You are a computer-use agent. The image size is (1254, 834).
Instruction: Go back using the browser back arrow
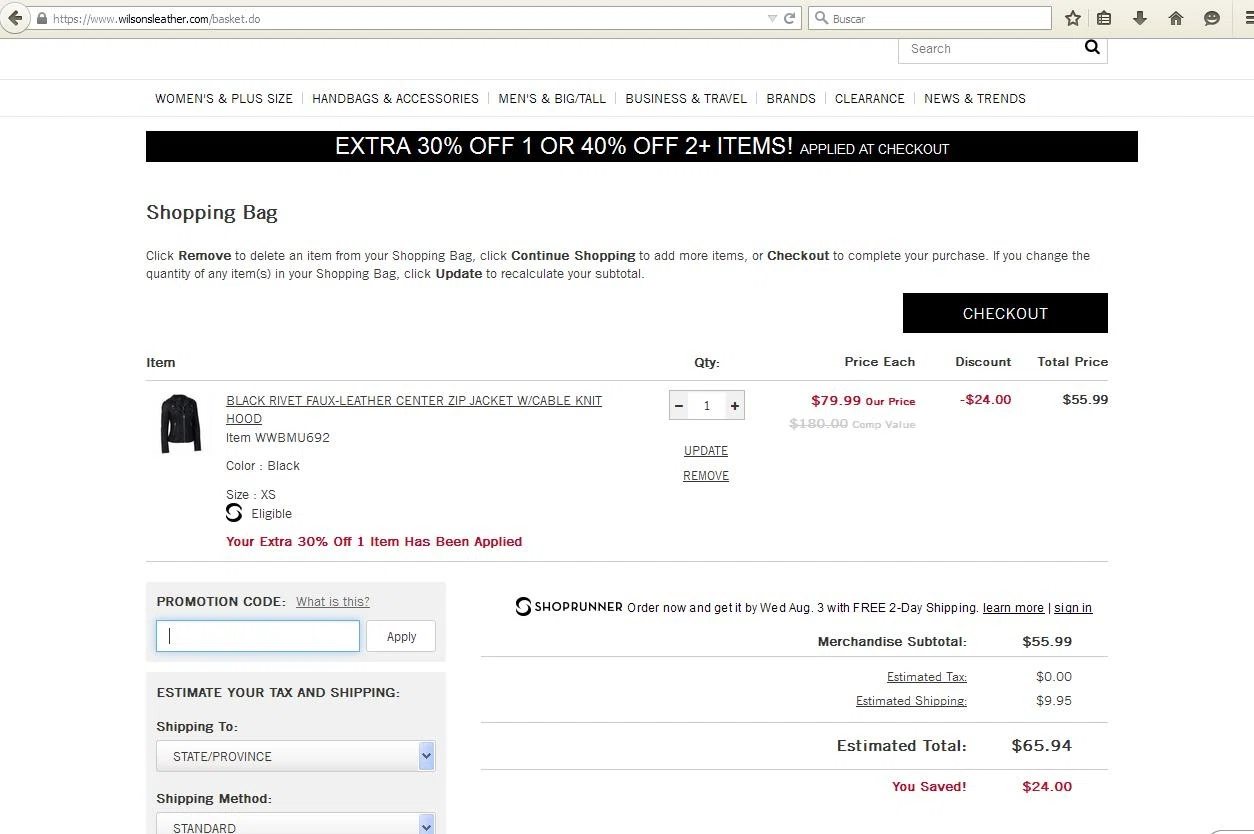[15, 18]
